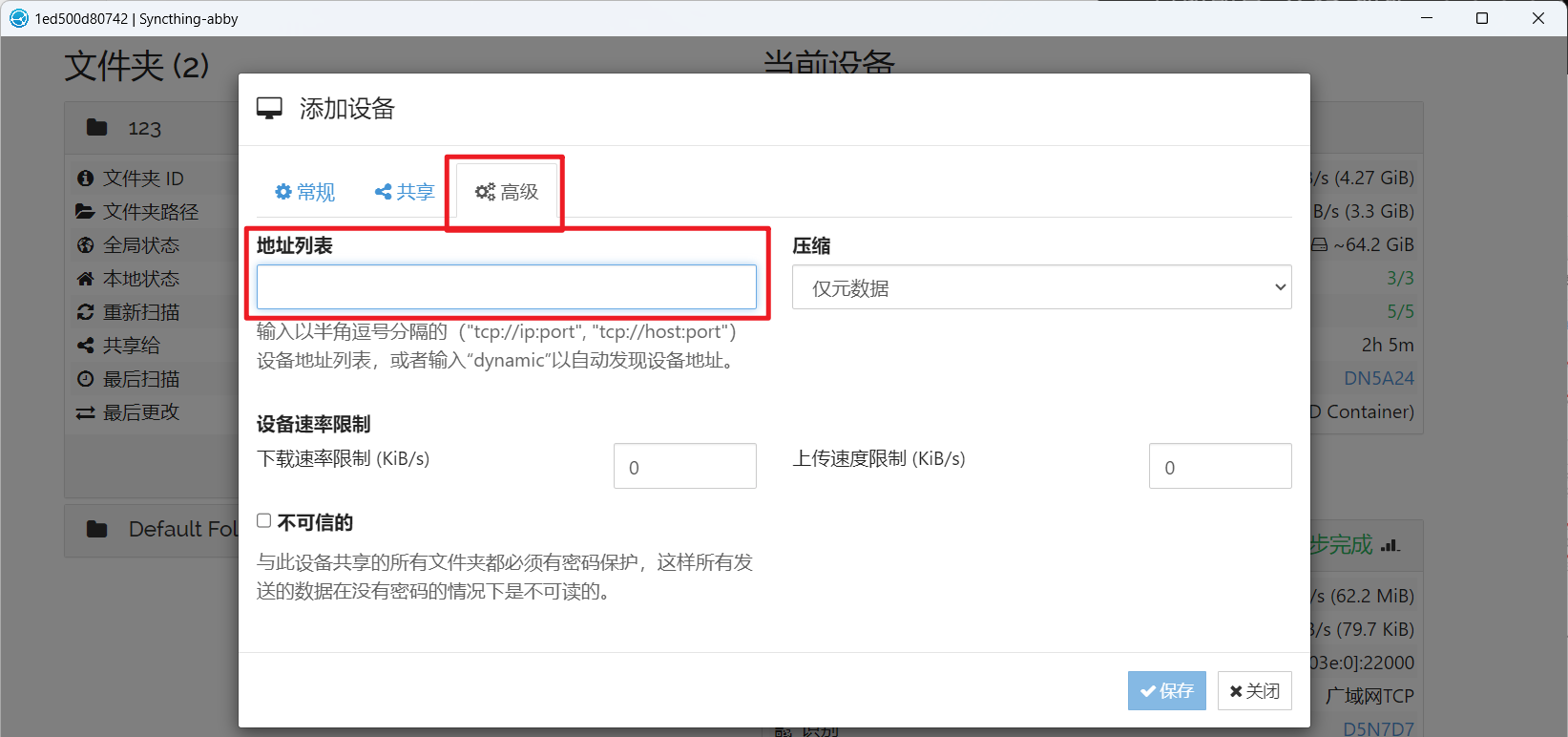Click the 2h 5m rescan interval value
Screen dimensions: 1568x737
(1388, 345)
